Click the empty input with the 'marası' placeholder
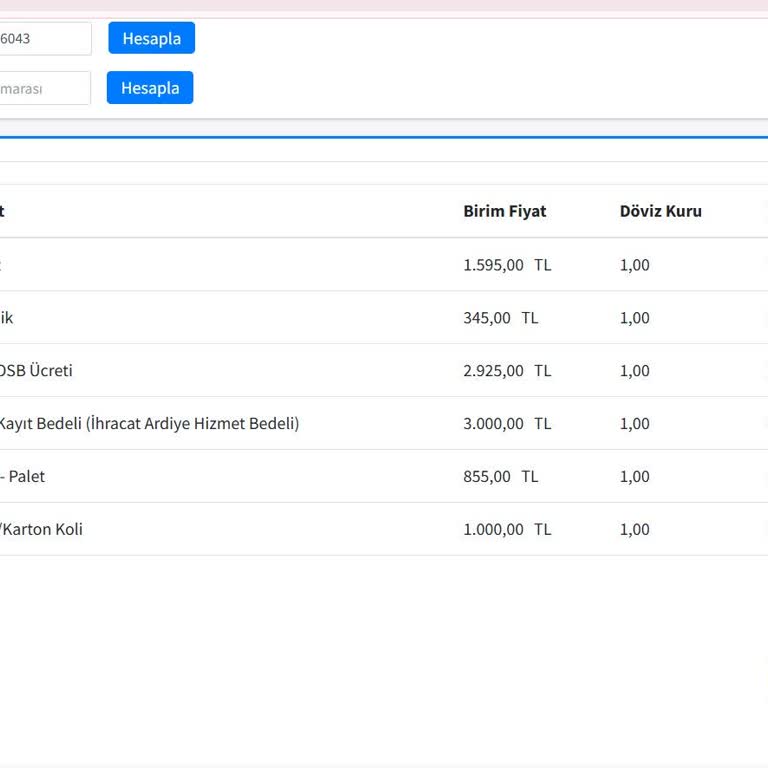This screenshot has height=768, width=768. (x=44, y=88)
